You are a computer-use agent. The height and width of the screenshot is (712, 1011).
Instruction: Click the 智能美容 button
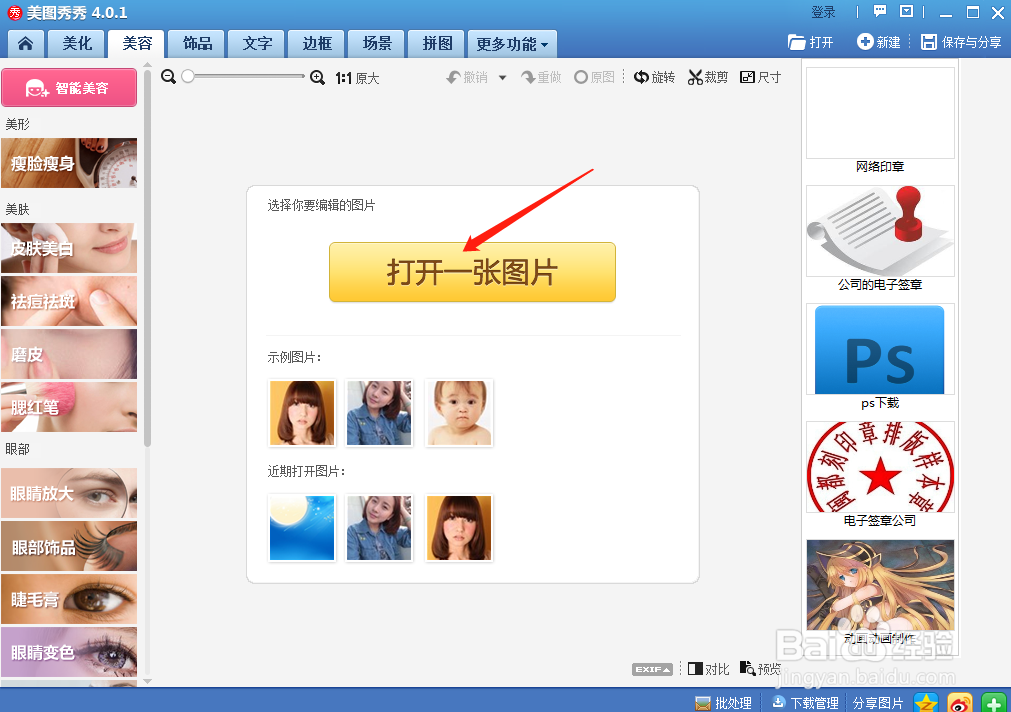pyautogui.click(x=69, y=88)
